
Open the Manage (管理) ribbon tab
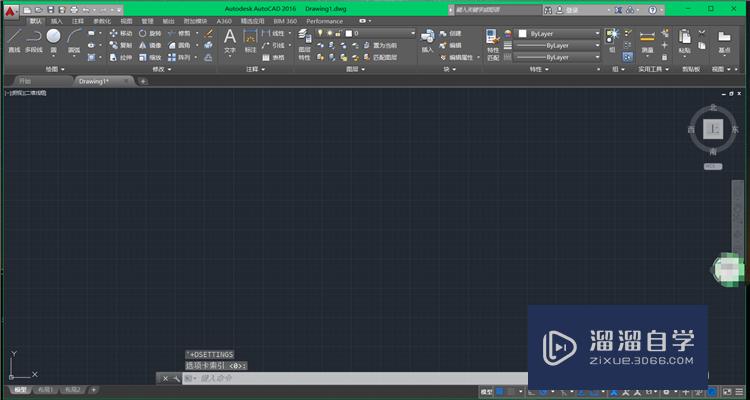click(x=147, y=21)
